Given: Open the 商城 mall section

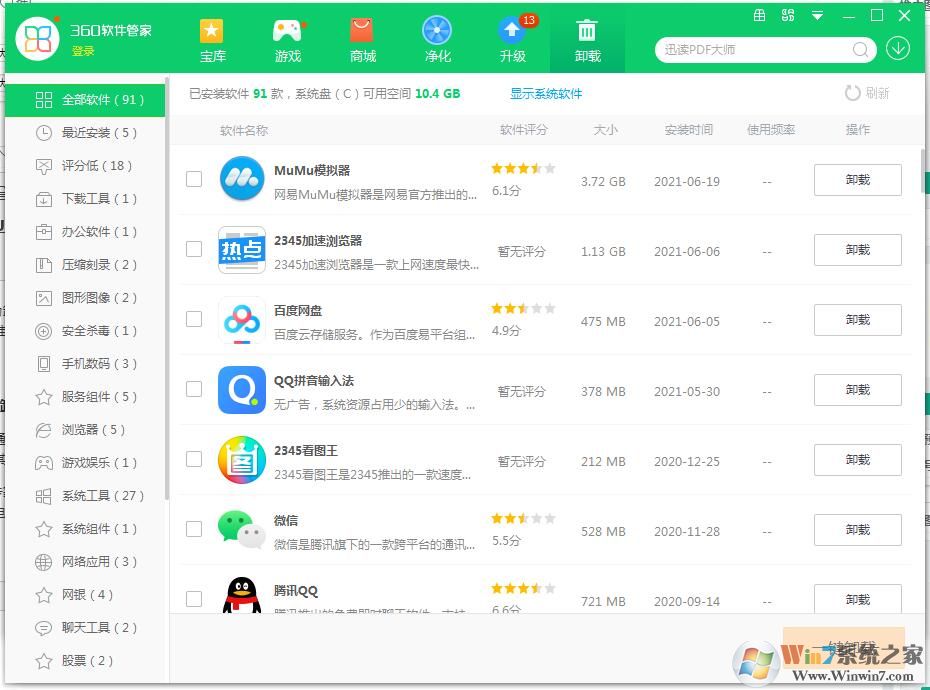Looking at the screenshot, I should pyautogui.click(x=362, y=40).
